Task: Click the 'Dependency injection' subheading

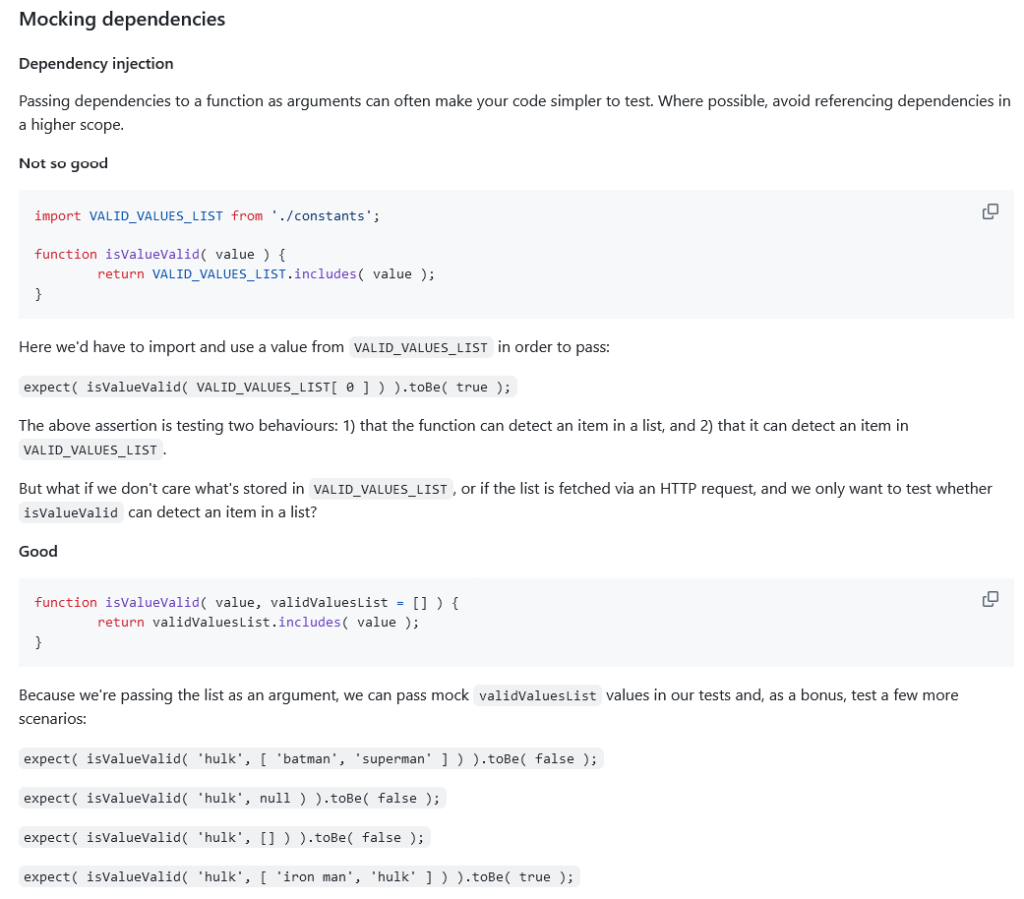Action: coord(96,63)
